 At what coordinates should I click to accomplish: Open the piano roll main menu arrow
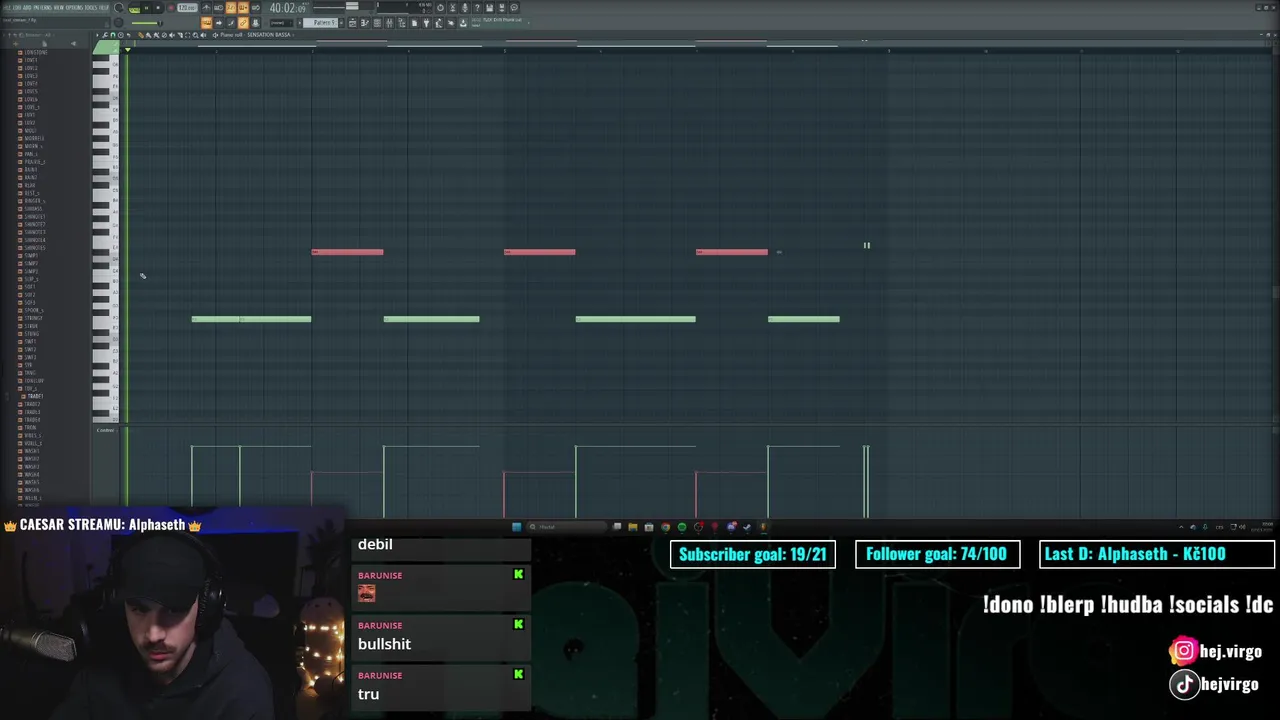[x=97, y=35]
